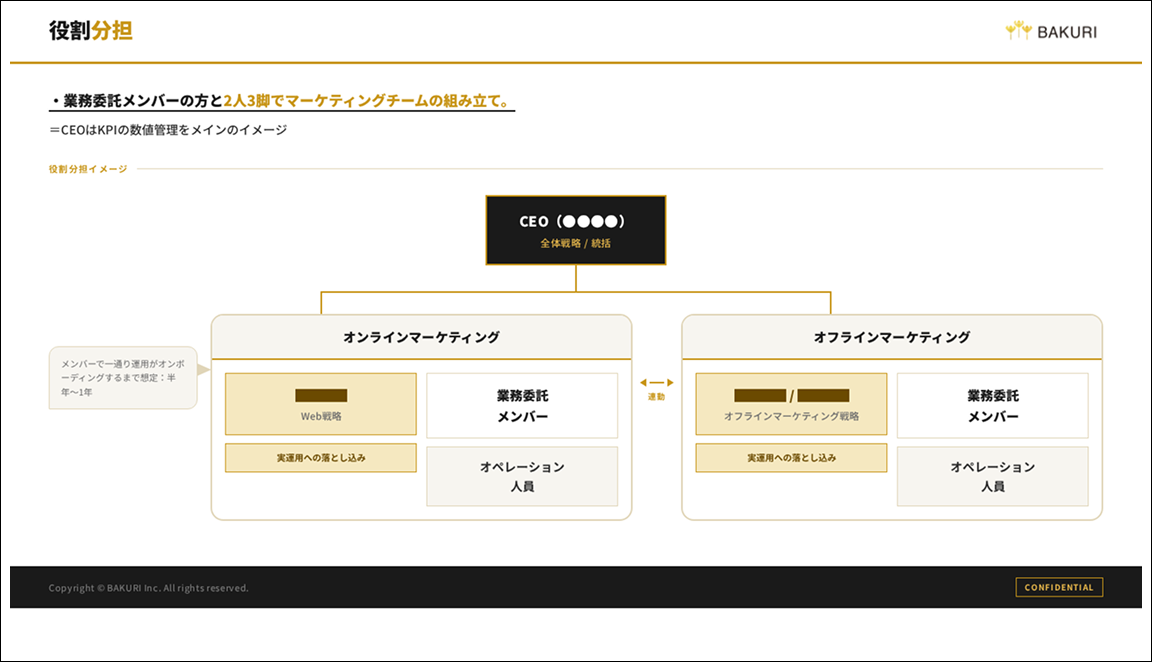Click the CONFIDENTIAL badge in the footer
The height and width of the screenshot is (662, 1152).
[1059, 588]
